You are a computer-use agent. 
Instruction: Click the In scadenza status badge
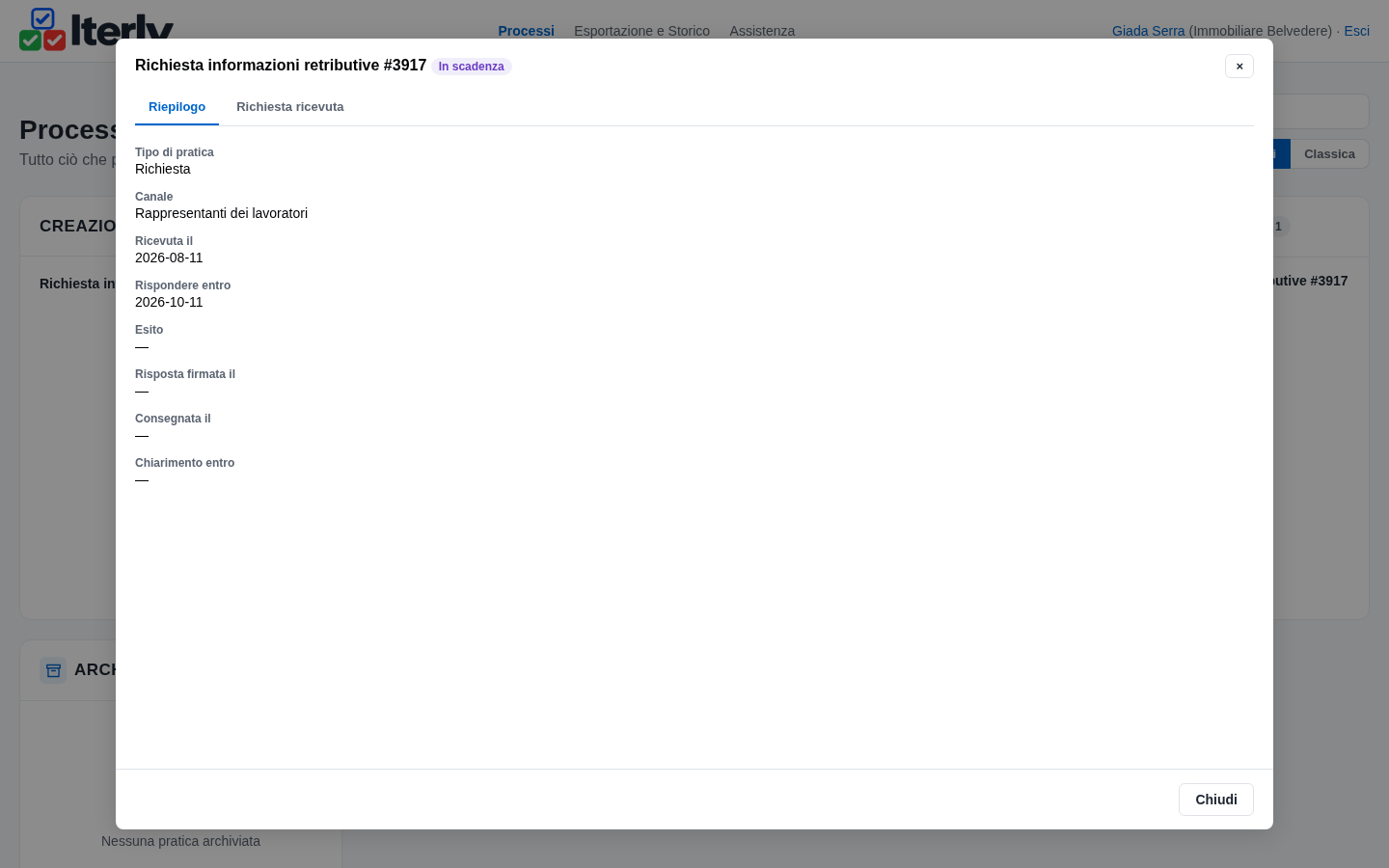[x=471, y=67]
